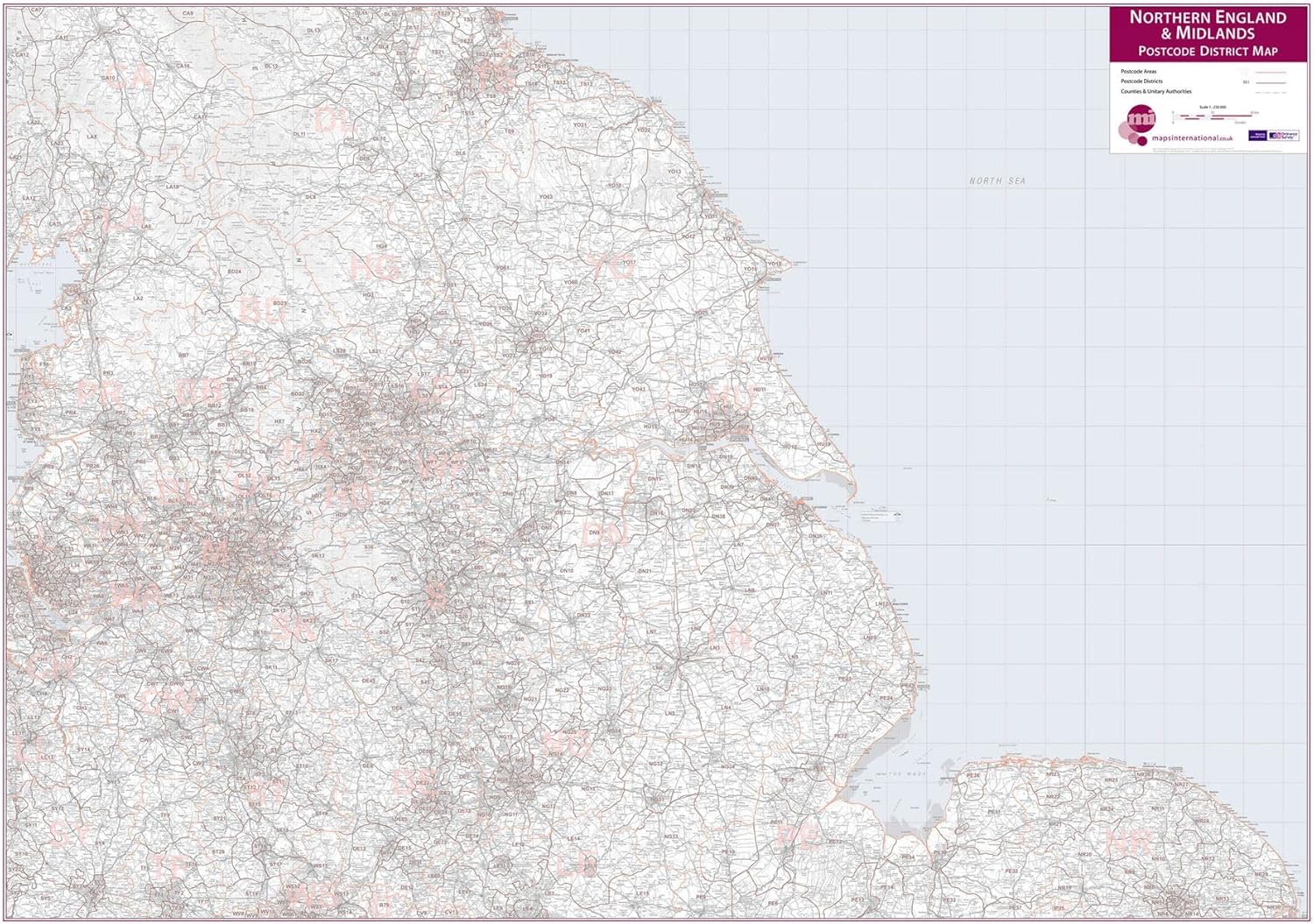
Task: Expand the Postcode Areas line sample
Action: tap(1270, 73)
